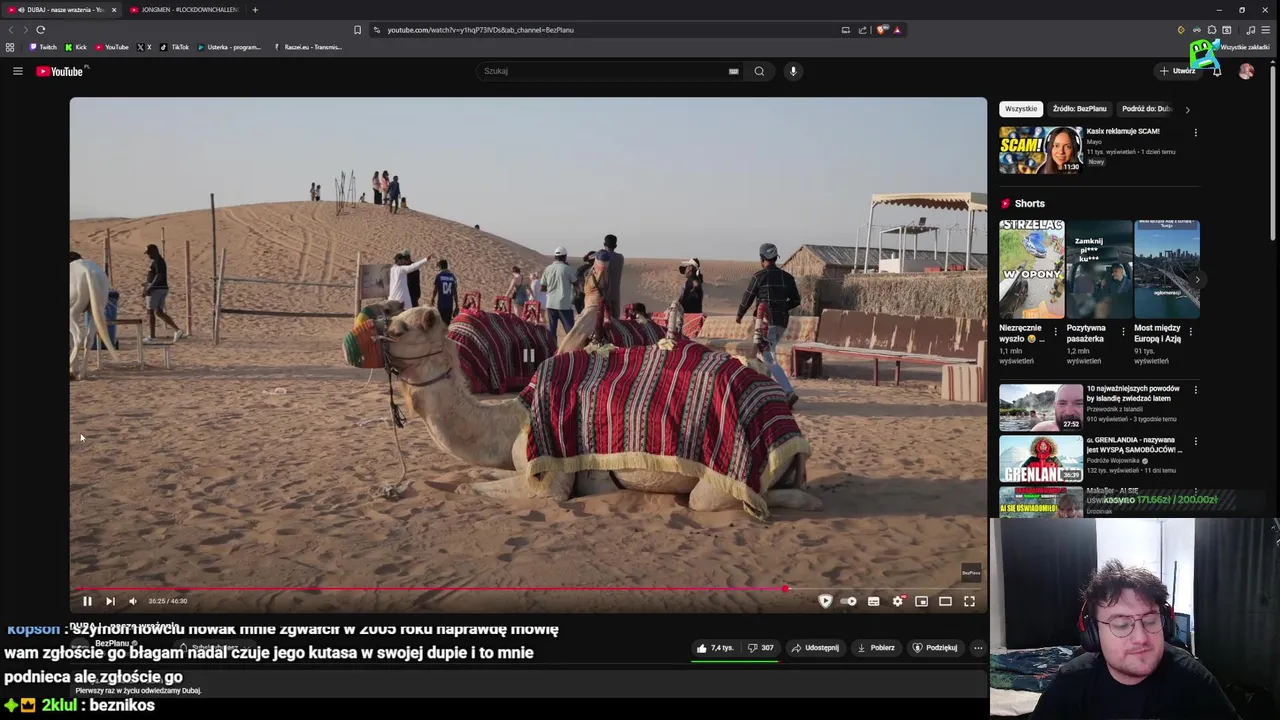This screenshot has height=720, width=1280.
Task: Click the Podziękuj thanks button
Action: (935, 648)
